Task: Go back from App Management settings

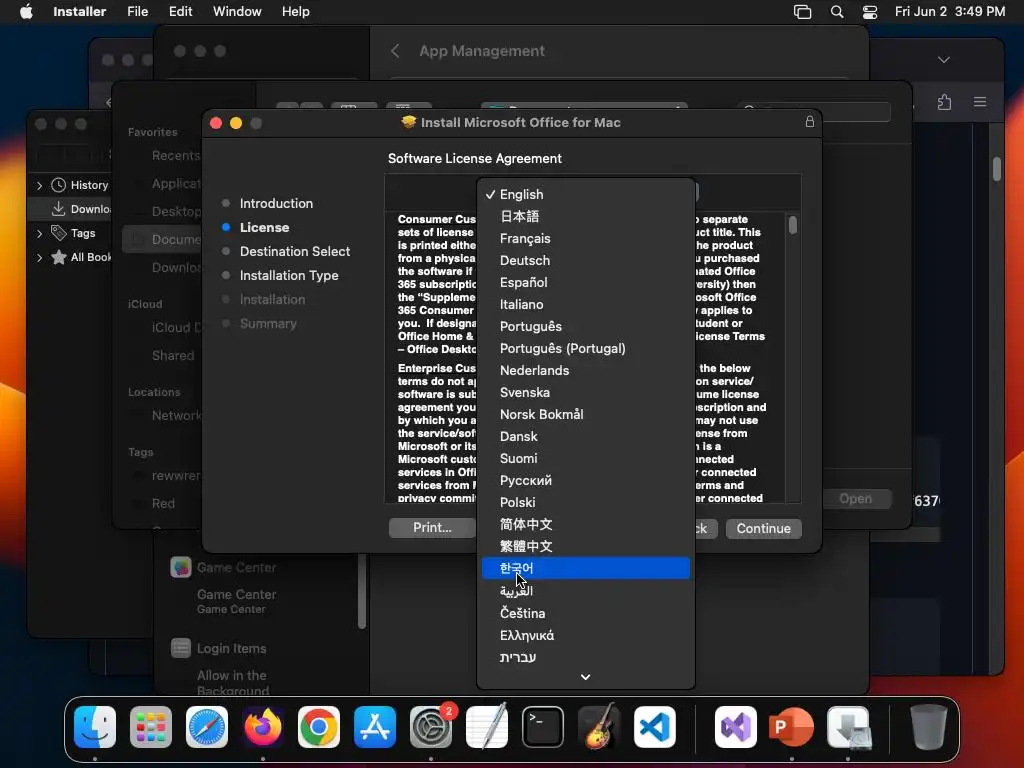Action: [x=395, y=51]
